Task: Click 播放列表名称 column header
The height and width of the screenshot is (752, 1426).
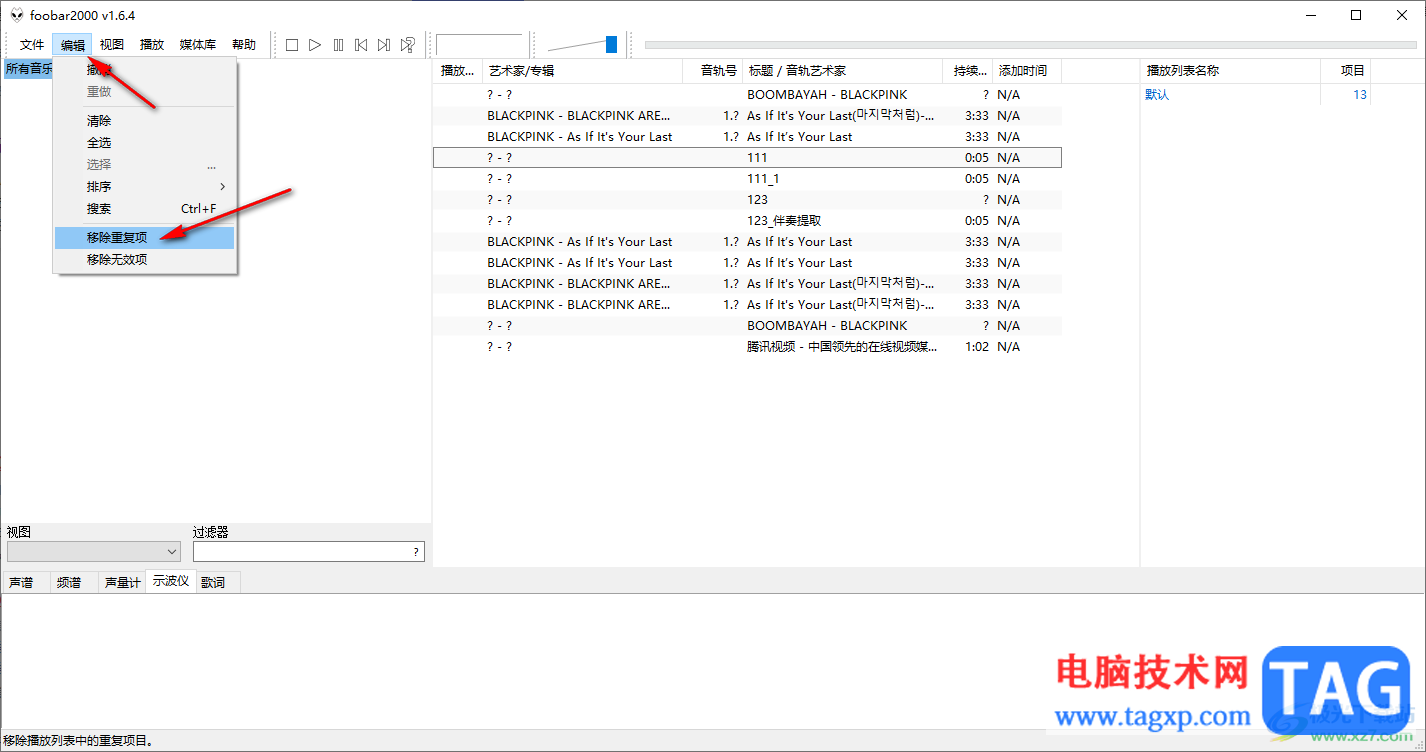Action: 1230,71
